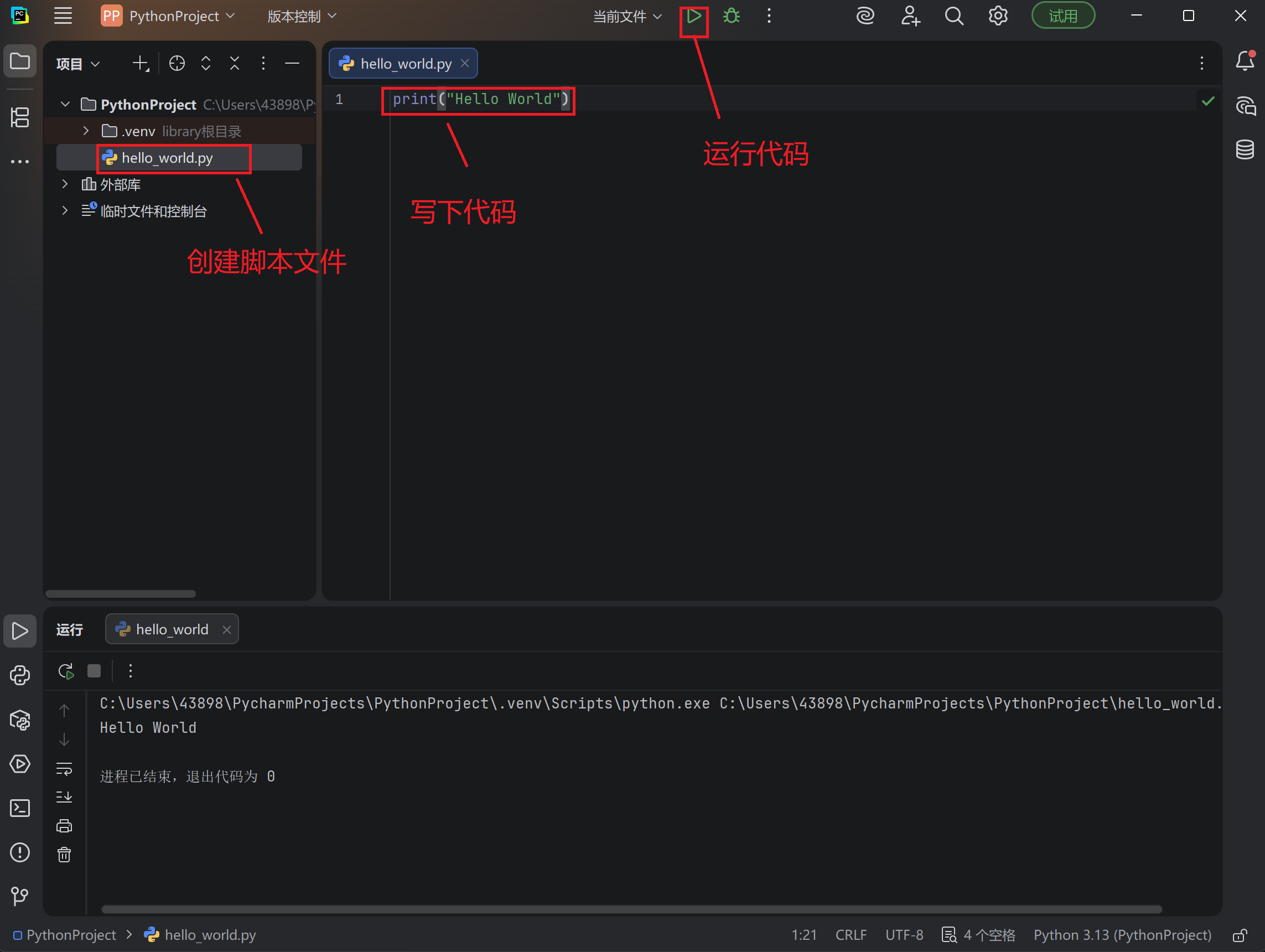This screenshot has height=952, width=1265.
Task: Open the Python Console tool window
Action: coord(20,676)
